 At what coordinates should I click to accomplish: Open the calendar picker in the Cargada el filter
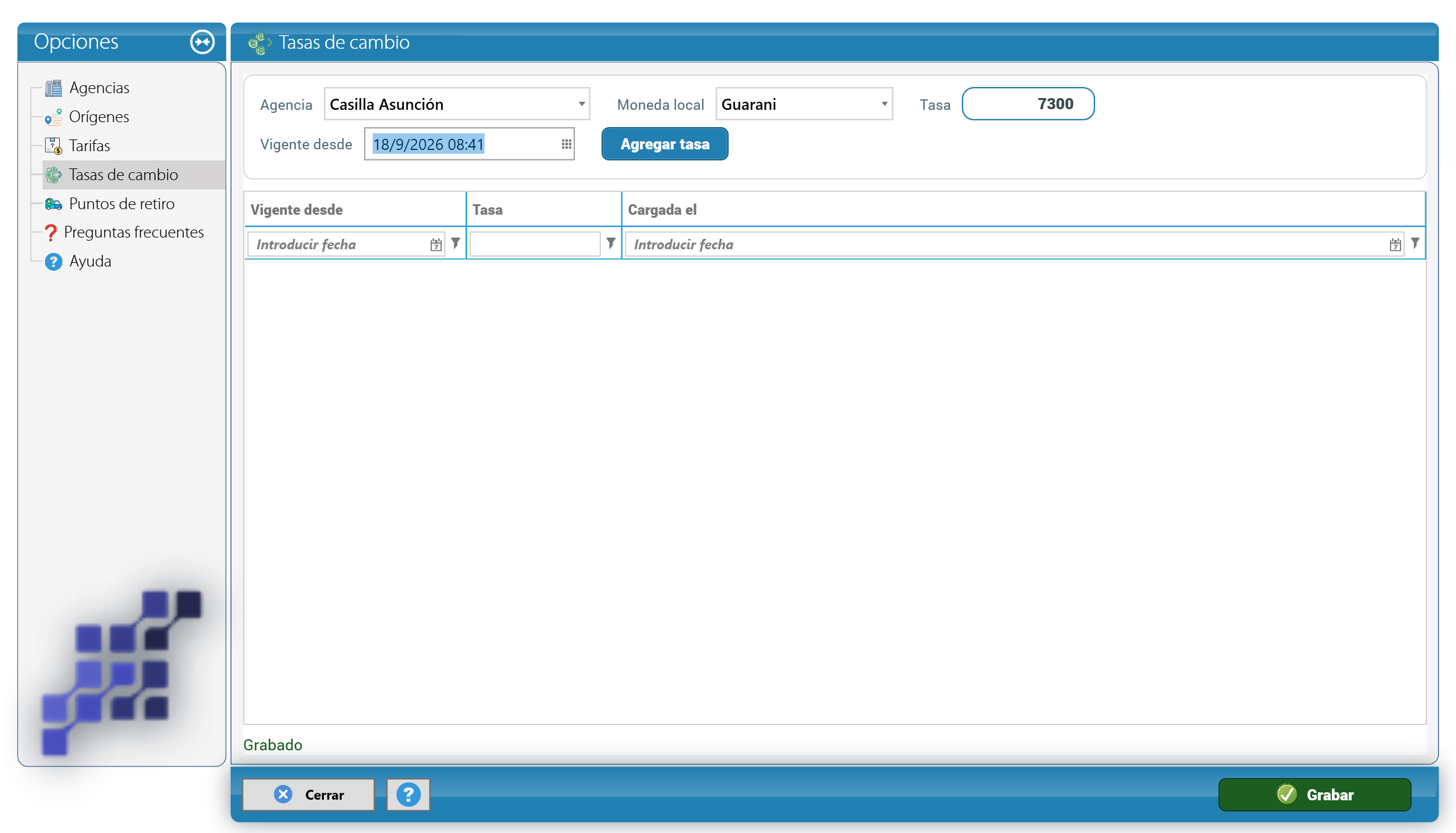pyautogui.click(x=1395, y=244)
